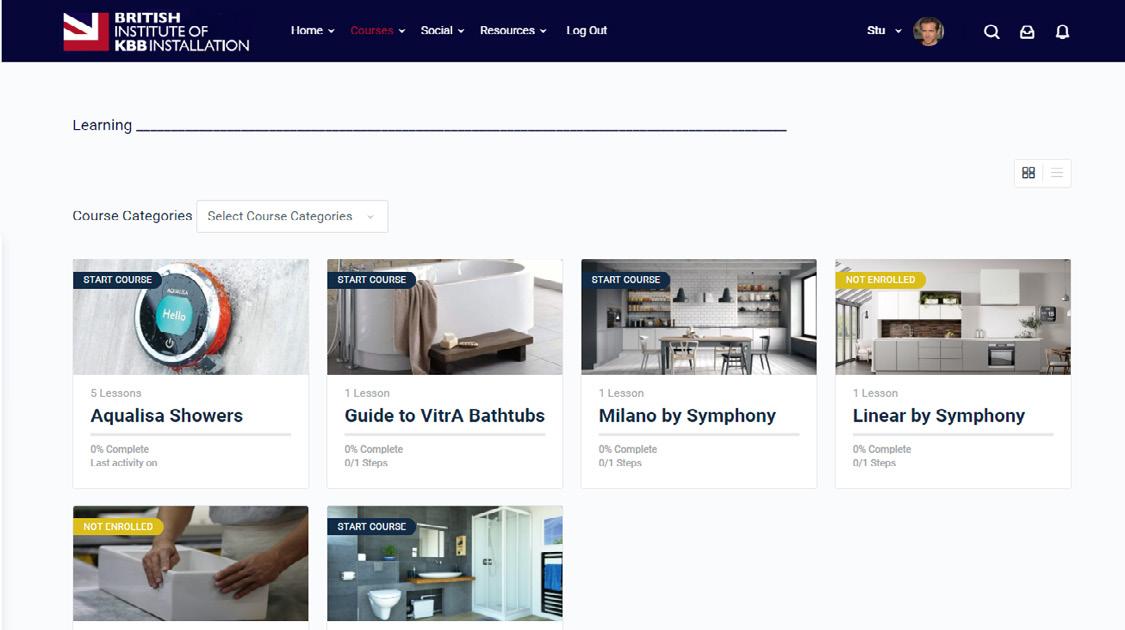Open the Stu user dropdown

coord(884,30)
